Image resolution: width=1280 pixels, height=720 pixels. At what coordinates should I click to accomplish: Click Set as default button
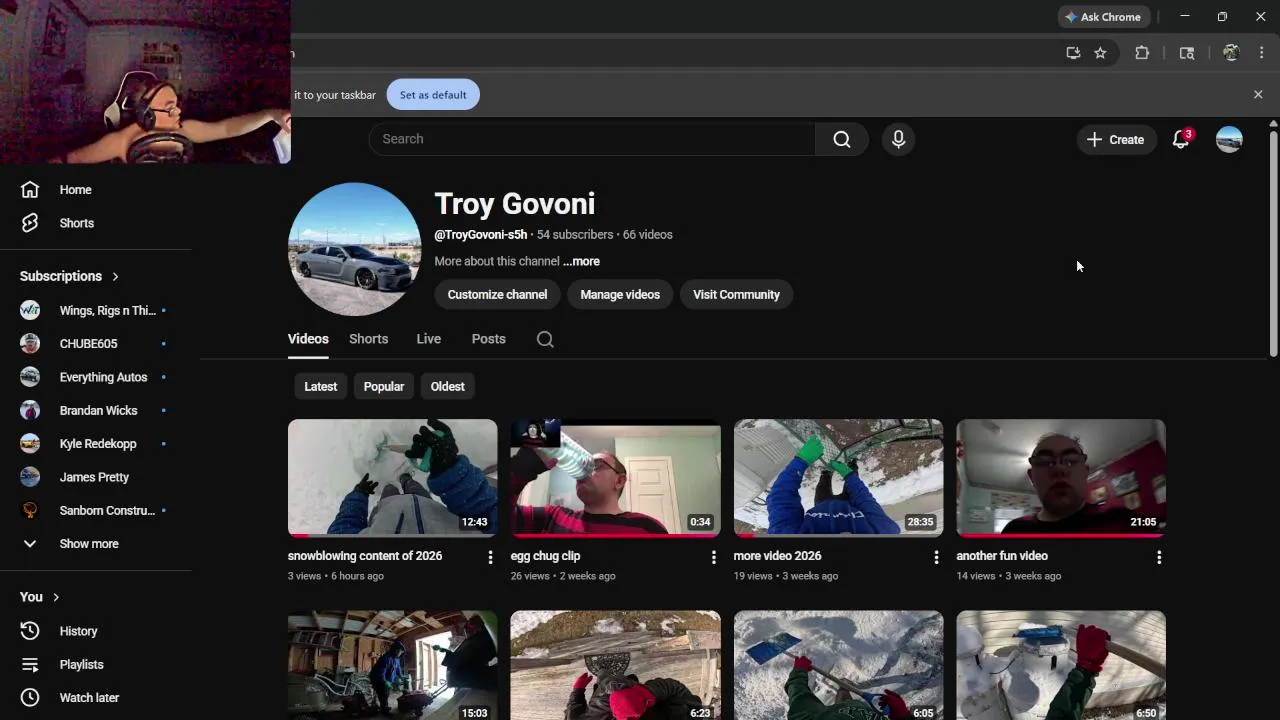click(433, 95)
